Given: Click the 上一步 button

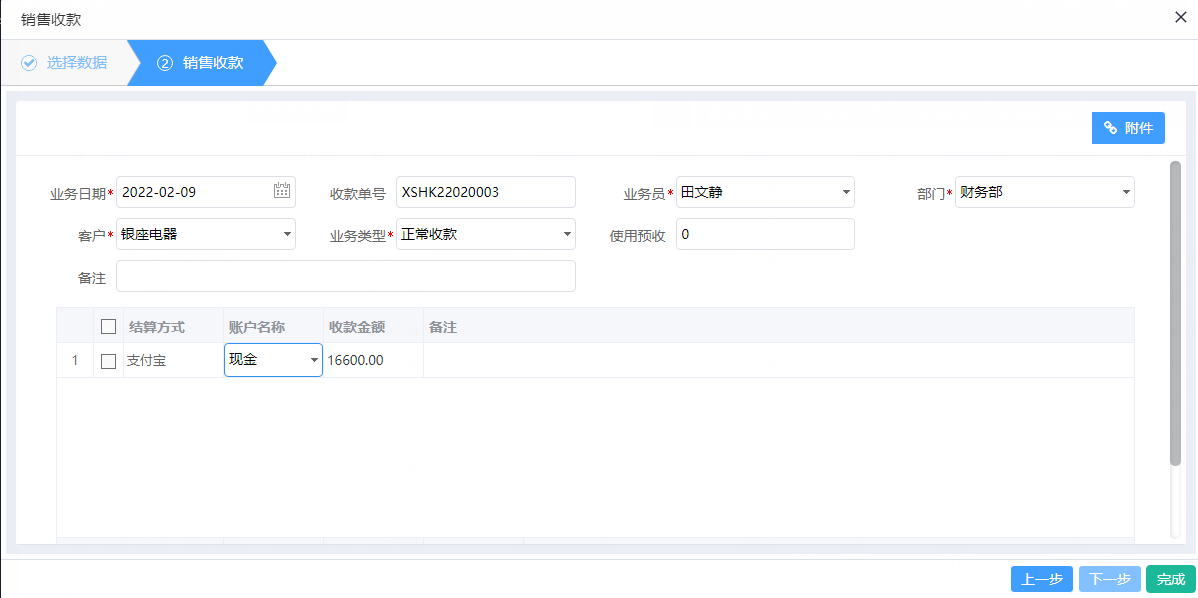Looking at the screenshot, I should click(1041, 578).
